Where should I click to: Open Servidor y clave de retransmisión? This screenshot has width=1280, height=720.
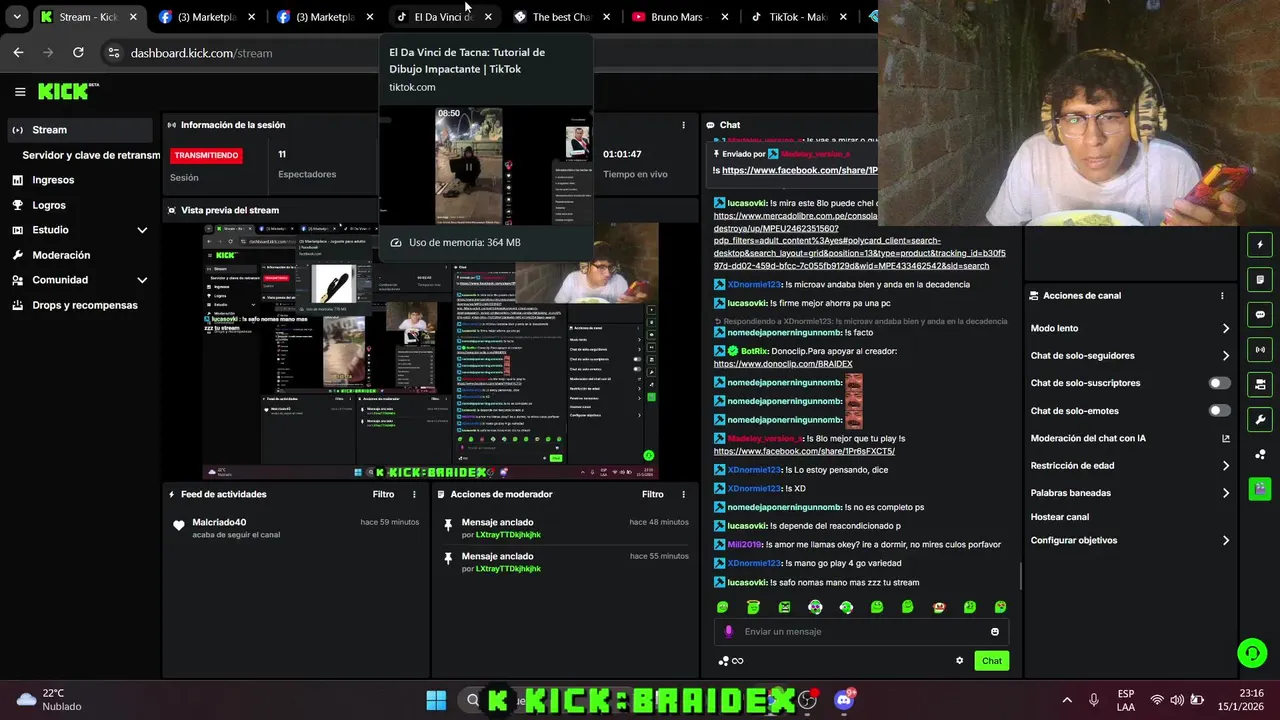tap(91, 155)
